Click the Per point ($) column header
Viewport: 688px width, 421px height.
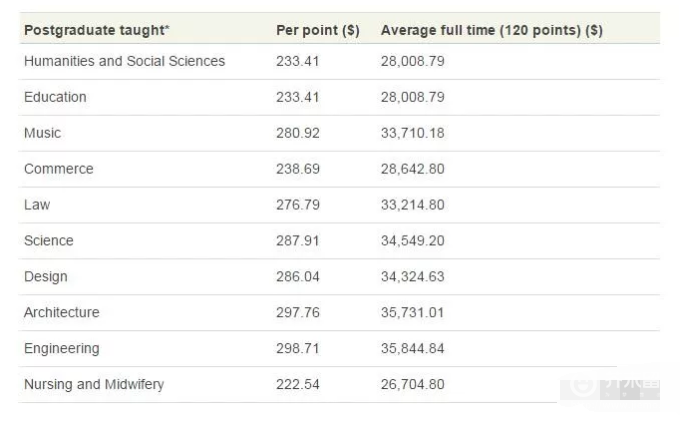coord(318,30)
